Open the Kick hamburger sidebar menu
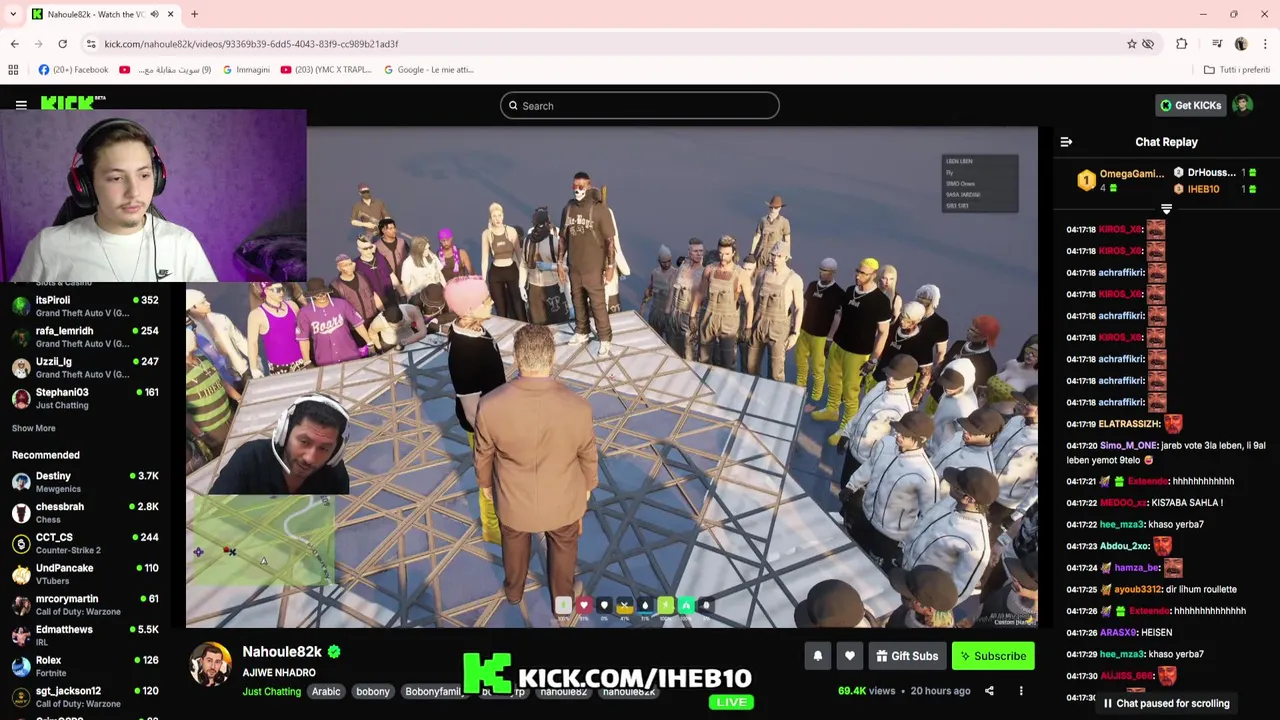Image resolution: width=1280 pixels, height=720 pixels. (x=21, y=104)
